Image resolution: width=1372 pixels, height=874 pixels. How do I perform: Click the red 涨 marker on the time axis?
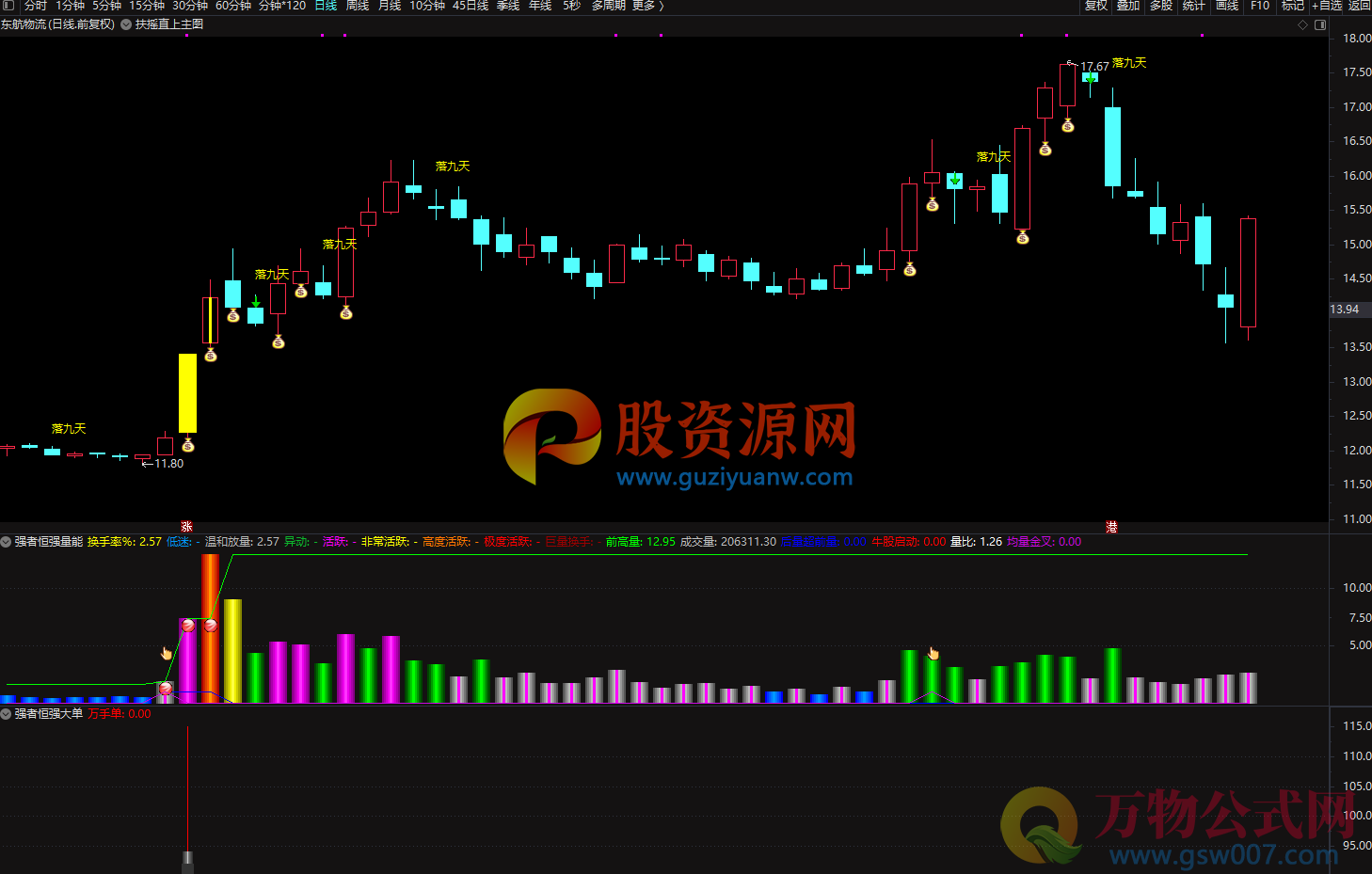tap(186, 527)
